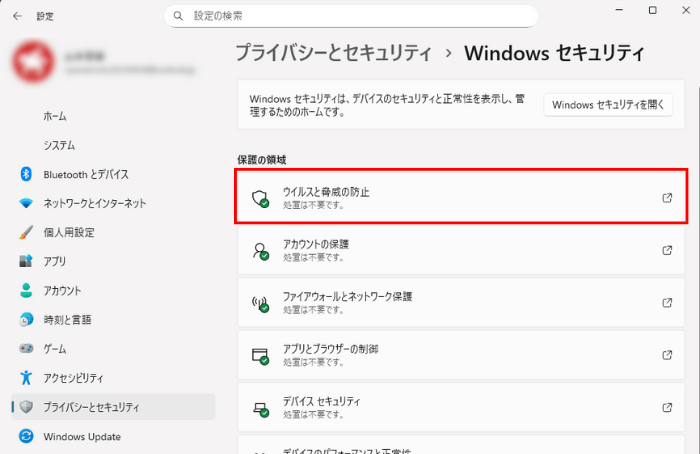
Task: Click the 設定の検索 search field
Action: (x=351, y=16)
